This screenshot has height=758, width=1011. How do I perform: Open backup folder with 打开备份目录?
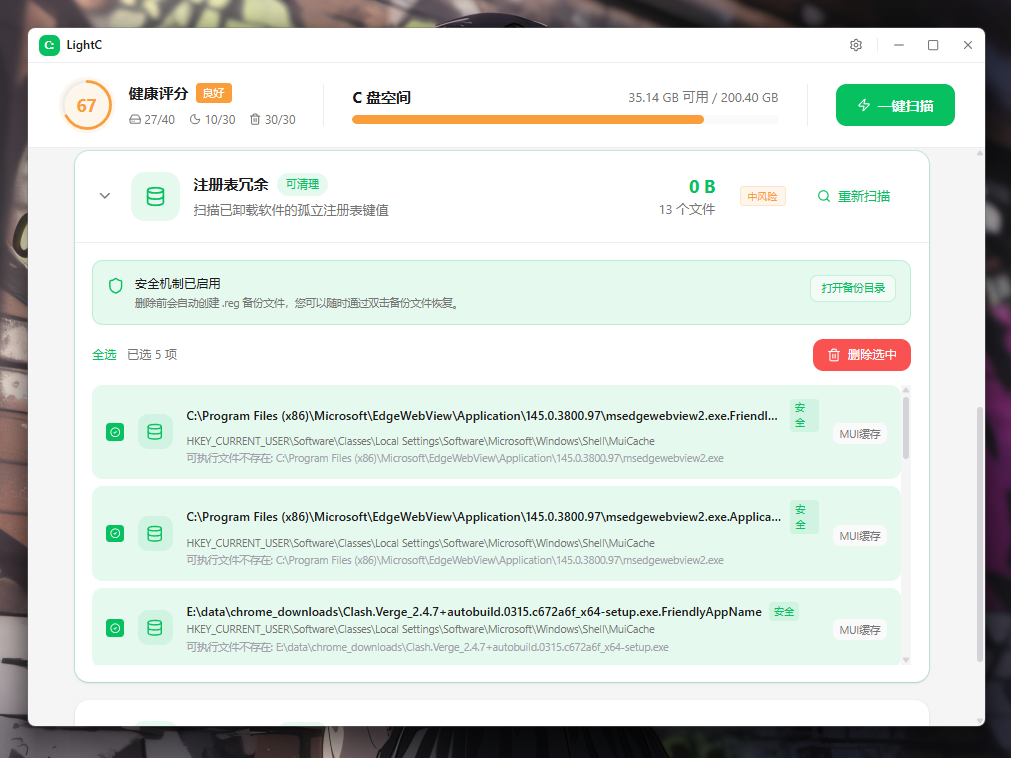[852, 288]
